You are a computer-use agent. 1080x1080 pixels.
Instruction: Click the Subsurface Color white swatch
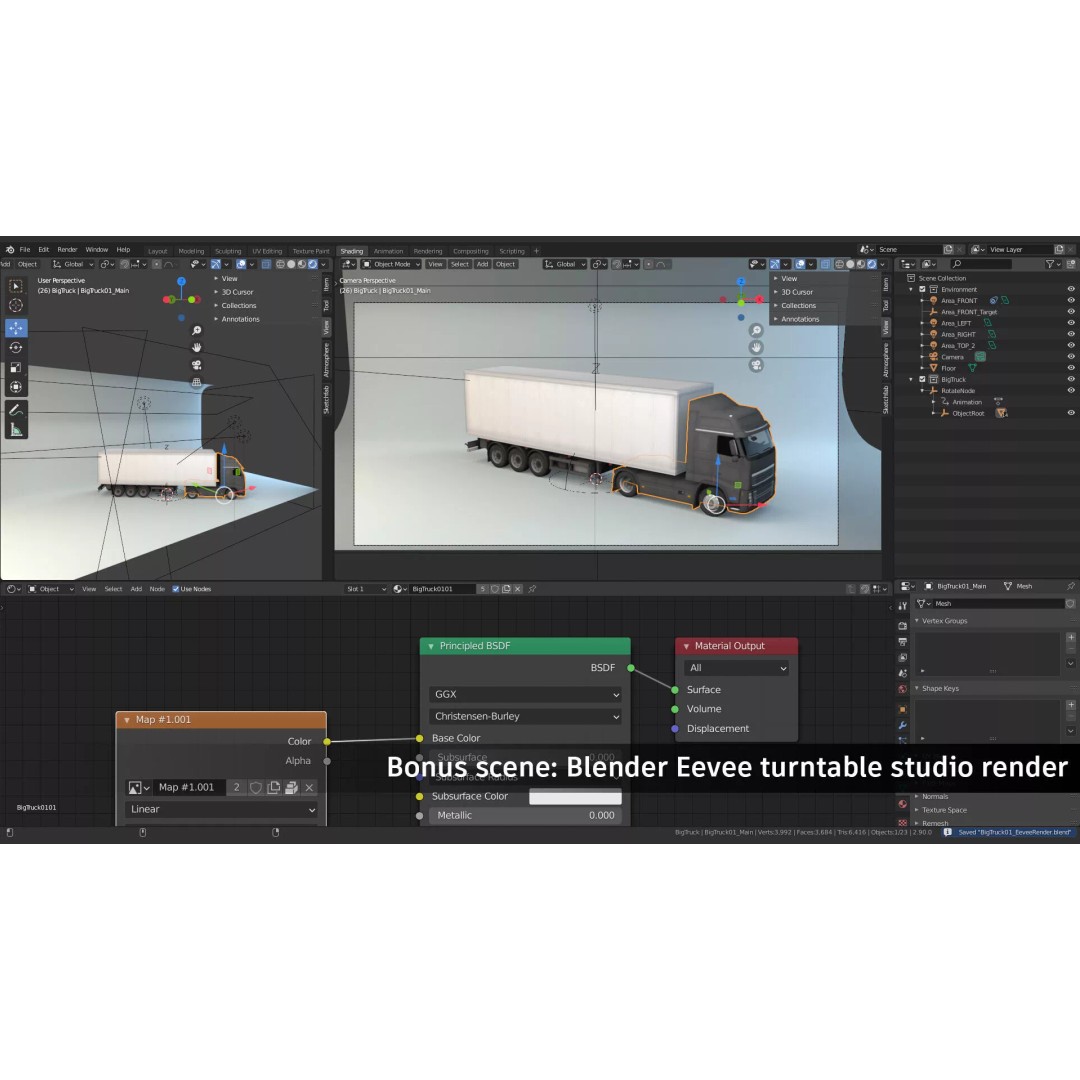(575, 796)
